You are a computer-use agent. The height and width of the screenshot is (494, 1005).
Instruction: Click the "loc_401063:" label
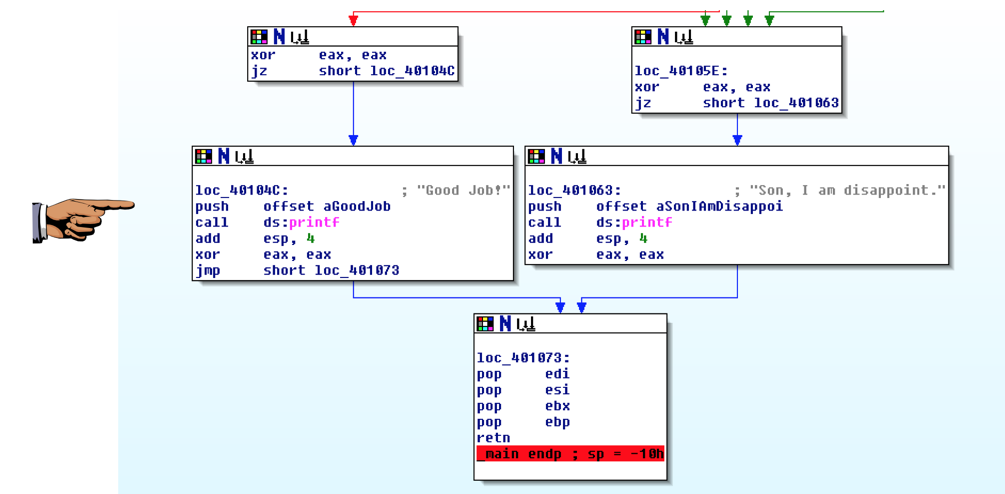coord(576,190)
